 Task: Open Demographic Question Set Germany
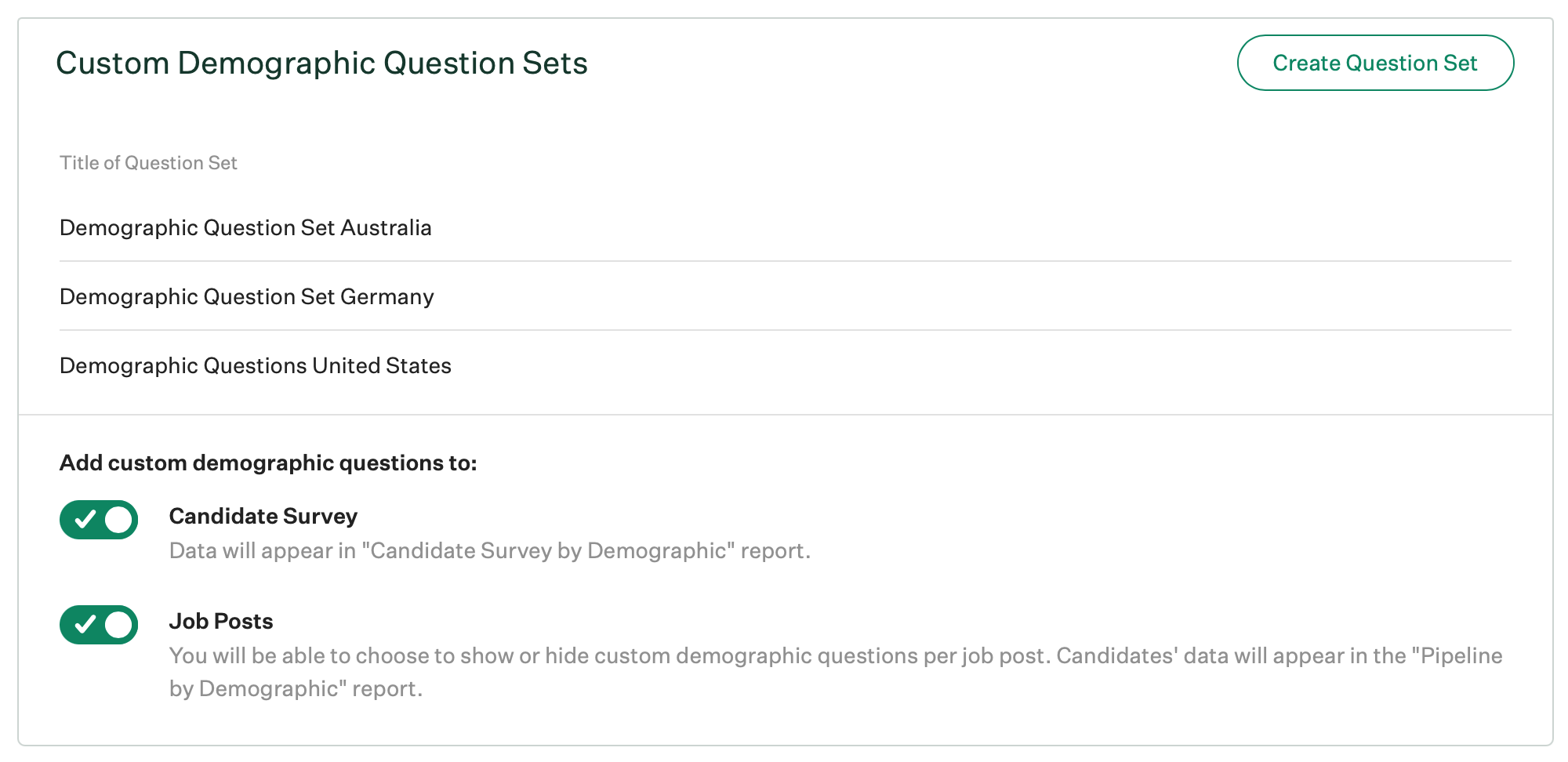[x=246, y=296]
